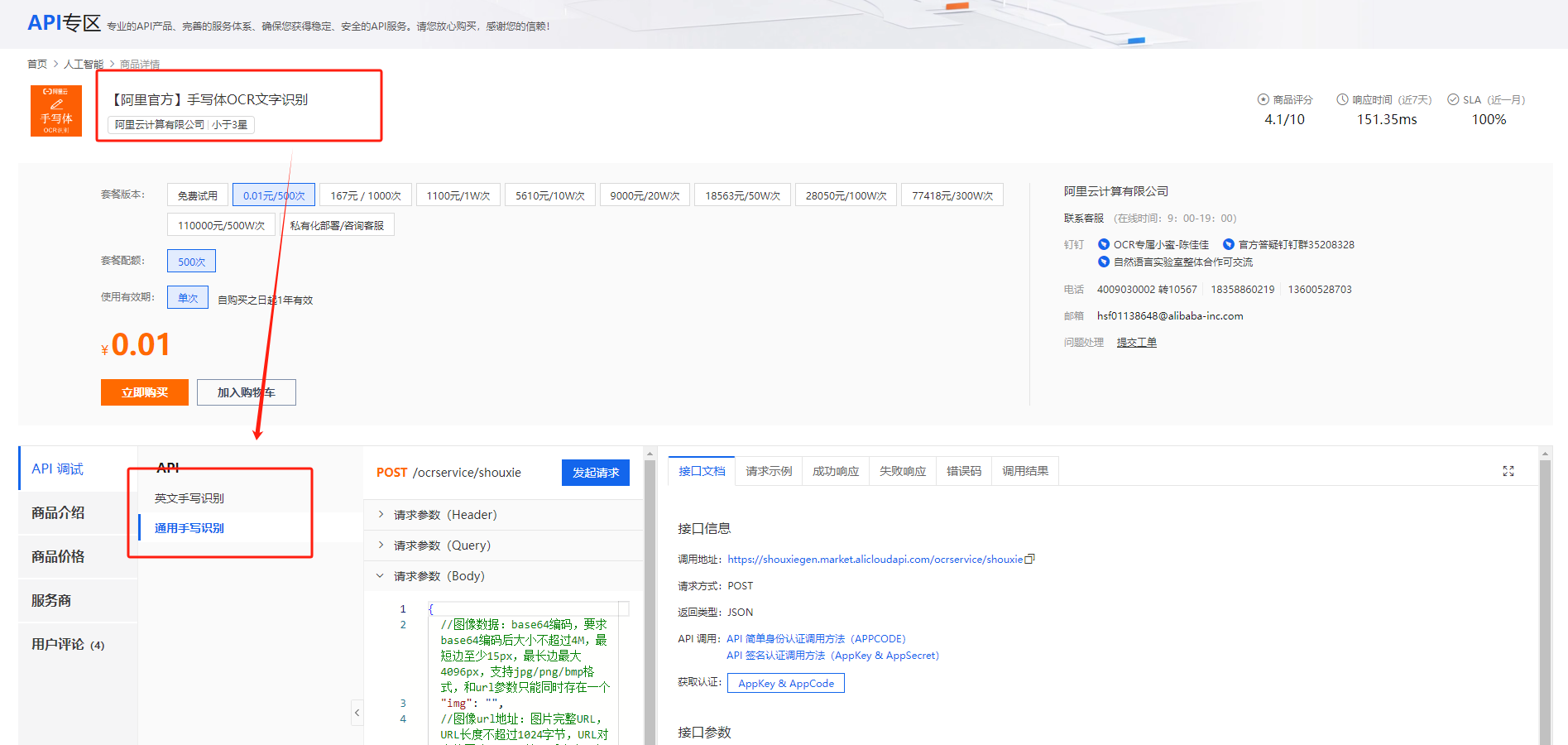
Task: Open the 错误码 tab
Action: [x=964, y=471]
